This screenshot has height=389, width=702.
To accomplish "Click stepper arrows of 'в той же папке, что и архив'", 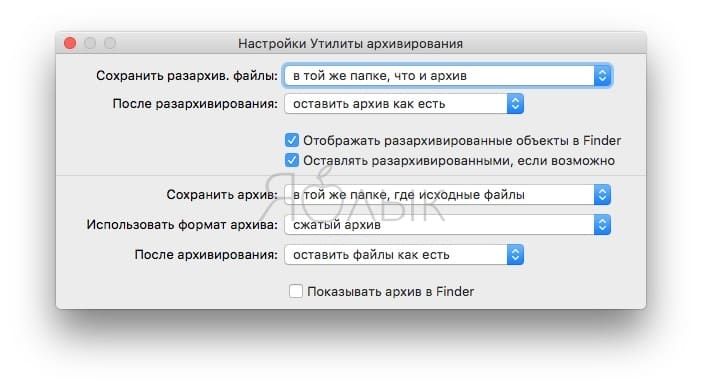I will pos(603,76).
